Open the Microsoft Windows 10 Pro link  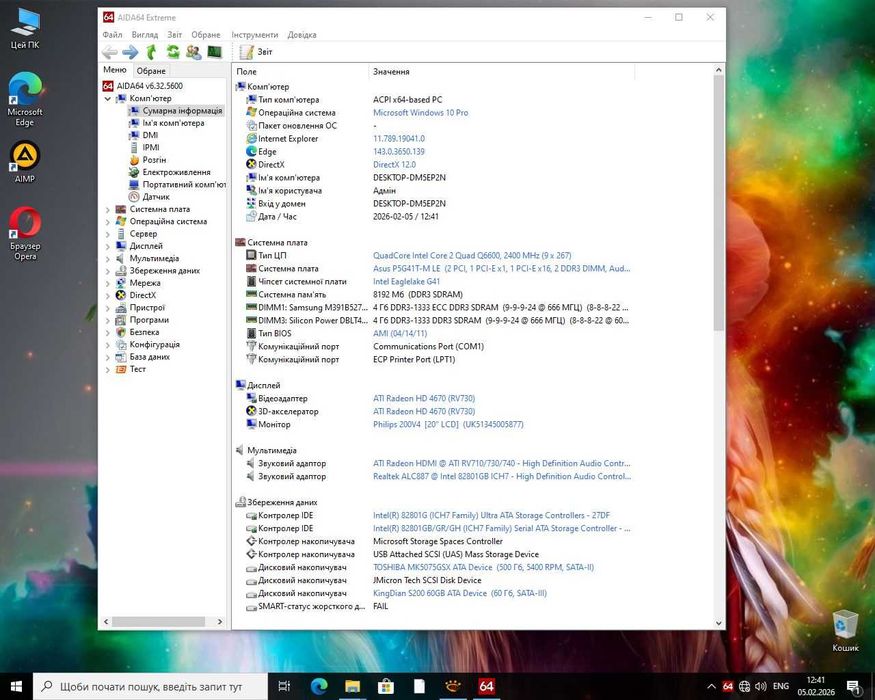421,113
